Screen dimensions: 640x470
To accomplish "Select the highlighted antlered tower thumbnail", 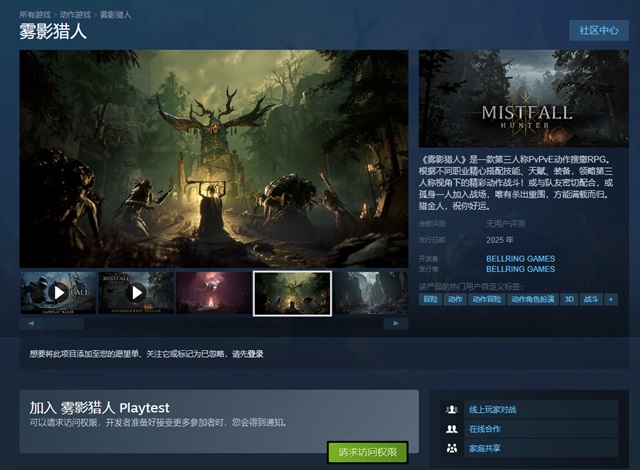I will (292, 293).
